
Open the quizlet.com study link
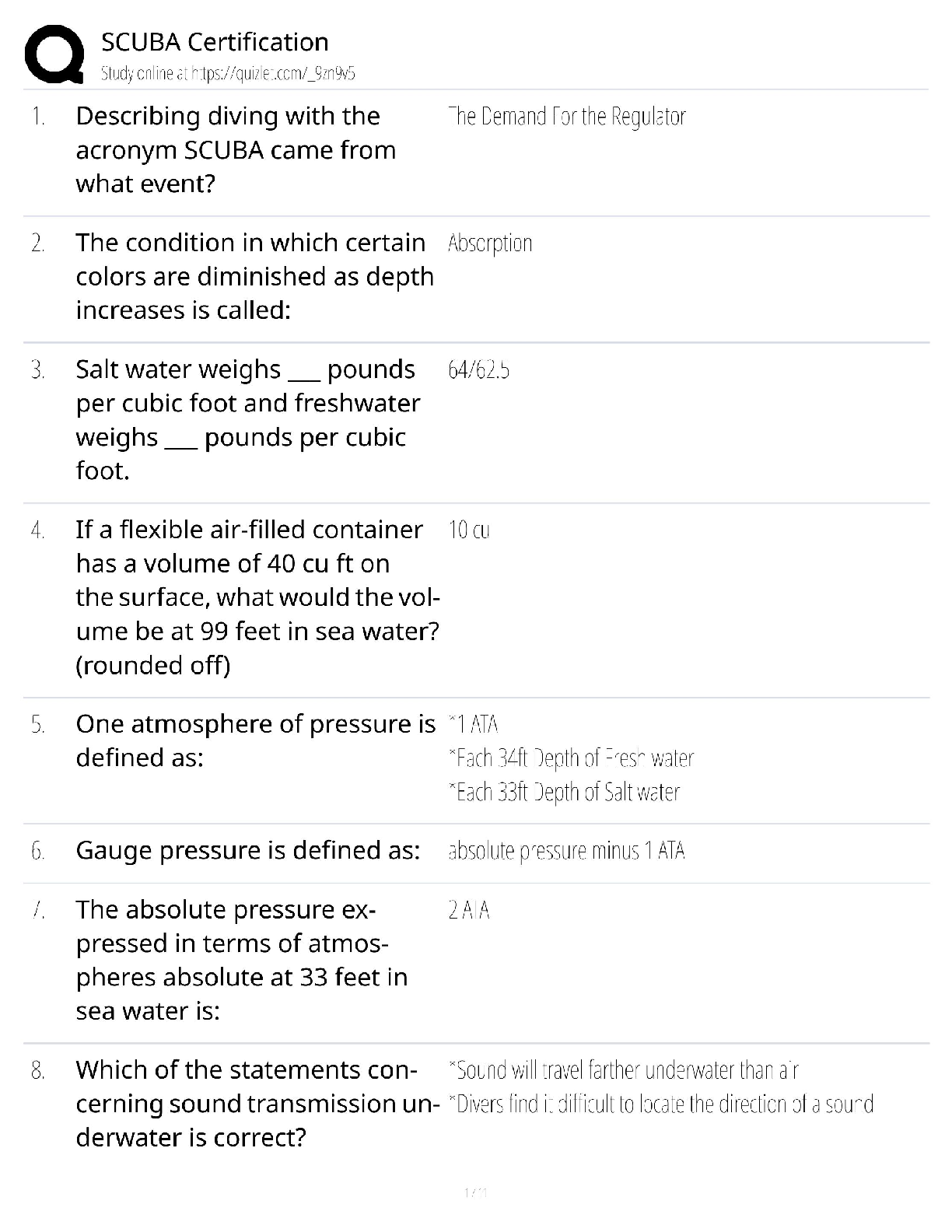[228, 74]
